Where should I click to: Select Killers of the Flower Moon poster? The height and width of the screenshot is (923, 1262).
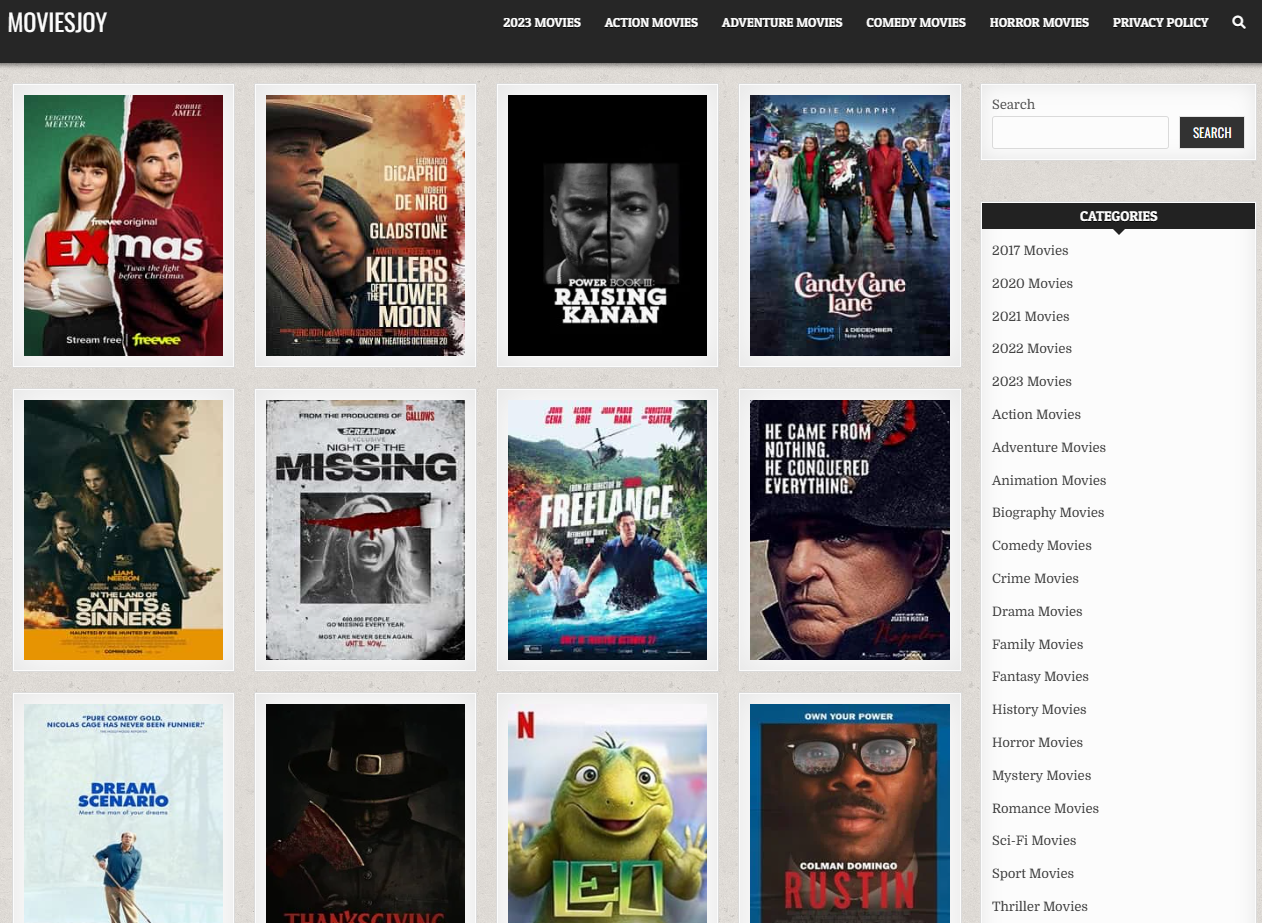click(365, 225)
